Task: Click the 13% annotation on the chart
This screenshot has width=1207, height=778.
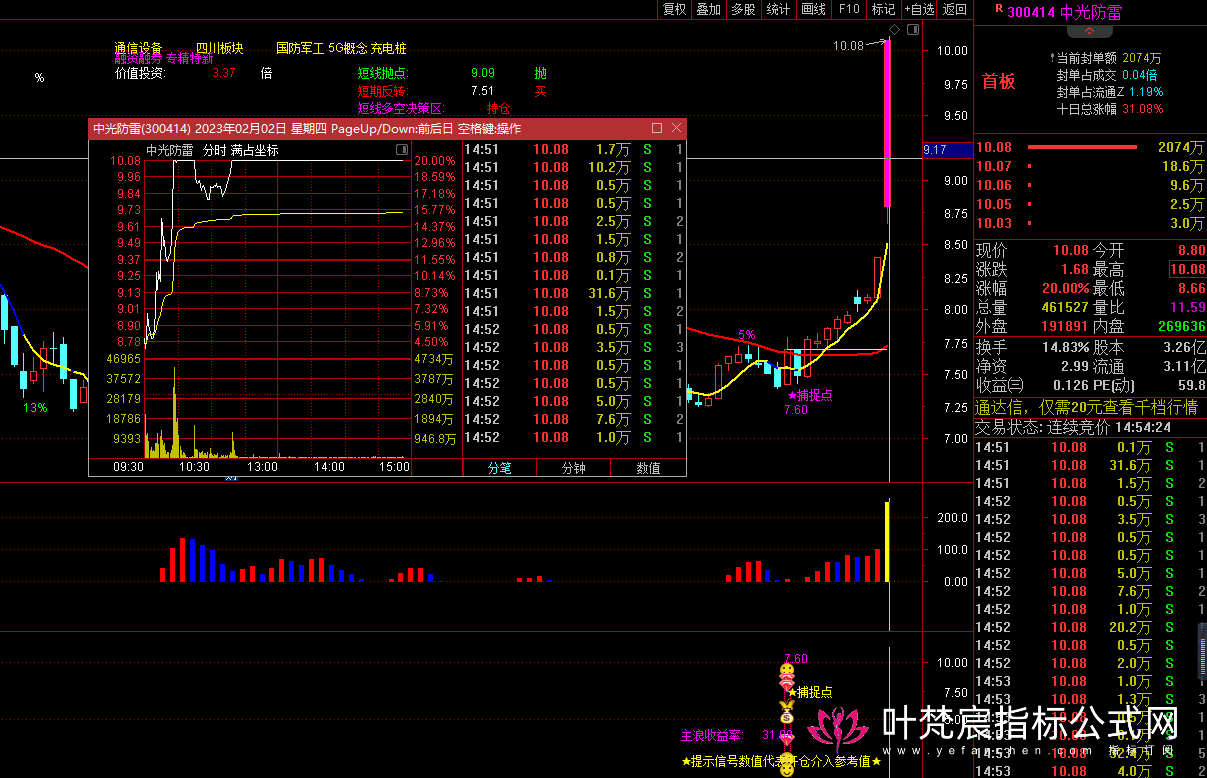Action: point(36,407)
